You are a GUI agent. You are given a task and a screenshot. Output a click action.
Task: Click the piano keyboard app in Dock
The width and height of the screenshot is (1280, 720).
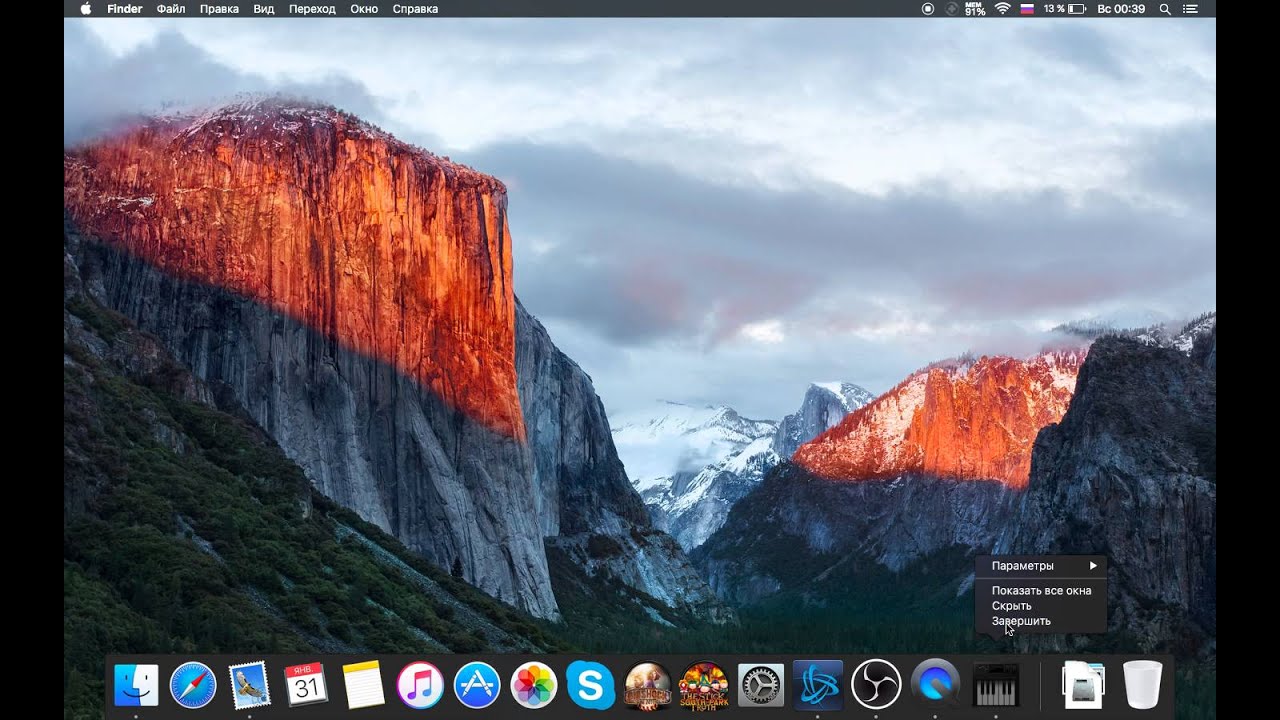coord(996,685)
